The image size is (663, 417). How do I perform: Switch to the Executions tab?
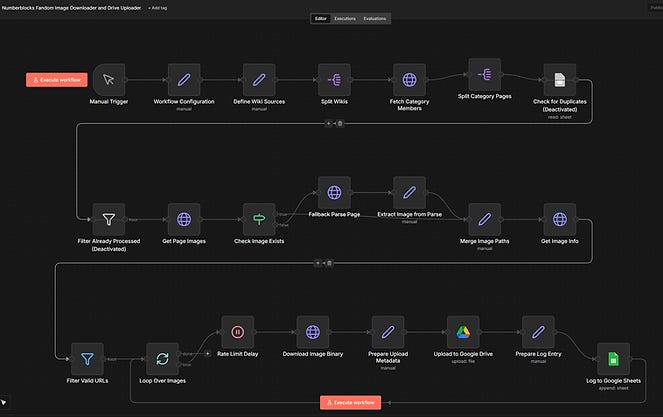[x=345, y=19]
